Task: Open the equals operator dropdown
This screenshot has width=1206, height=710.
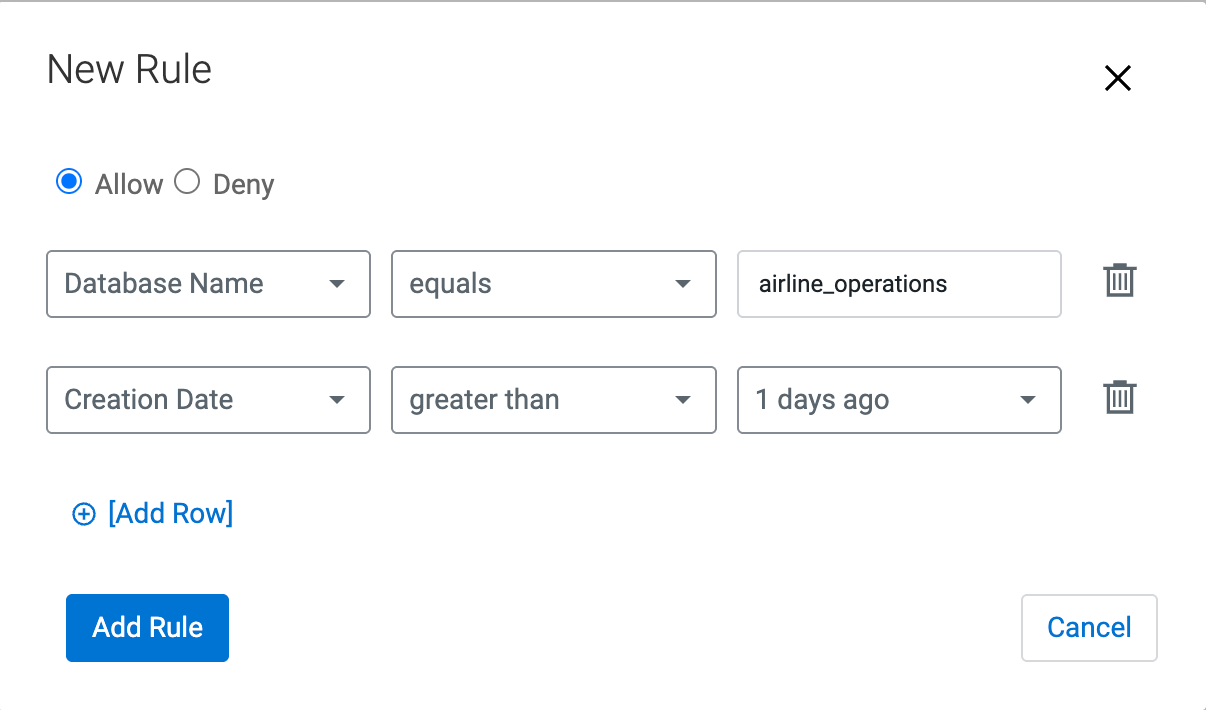Action: [553, 284]
